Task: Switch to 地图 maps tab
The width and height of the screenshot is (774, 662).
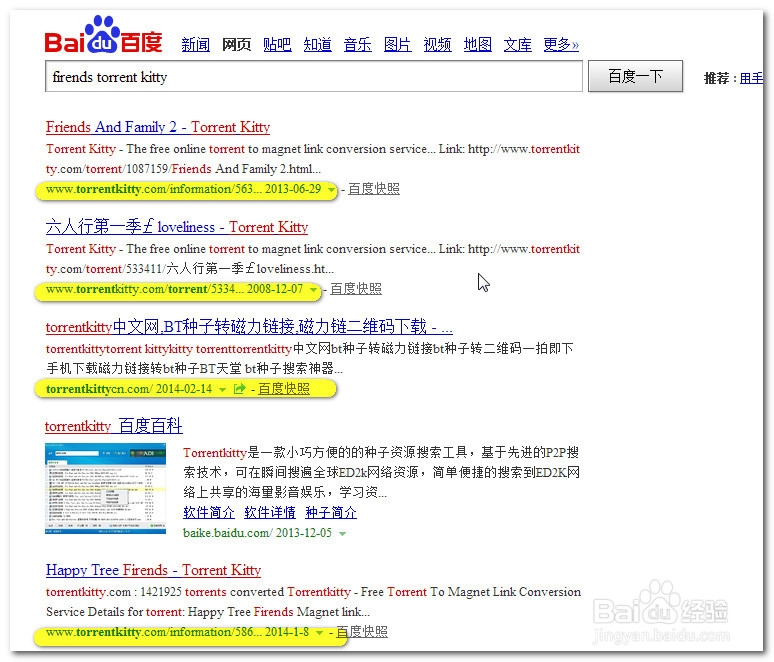Action: pyautogui.click(x=477, y=44)
